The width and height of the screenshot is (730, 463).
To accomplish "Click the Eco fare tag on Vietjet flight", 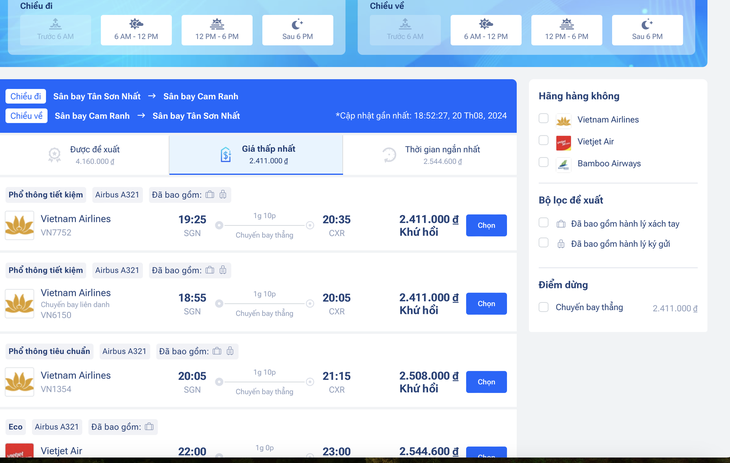I will pyautogui.click(x=15, y=427).
